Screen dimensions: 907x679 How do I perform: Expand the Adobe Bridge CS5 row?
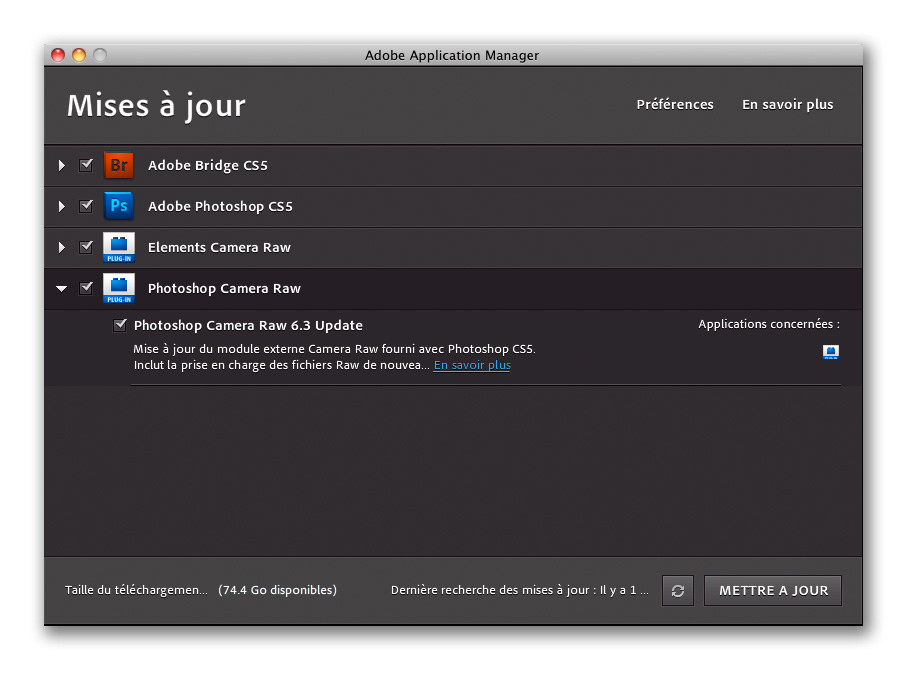[x=61, y=165]
